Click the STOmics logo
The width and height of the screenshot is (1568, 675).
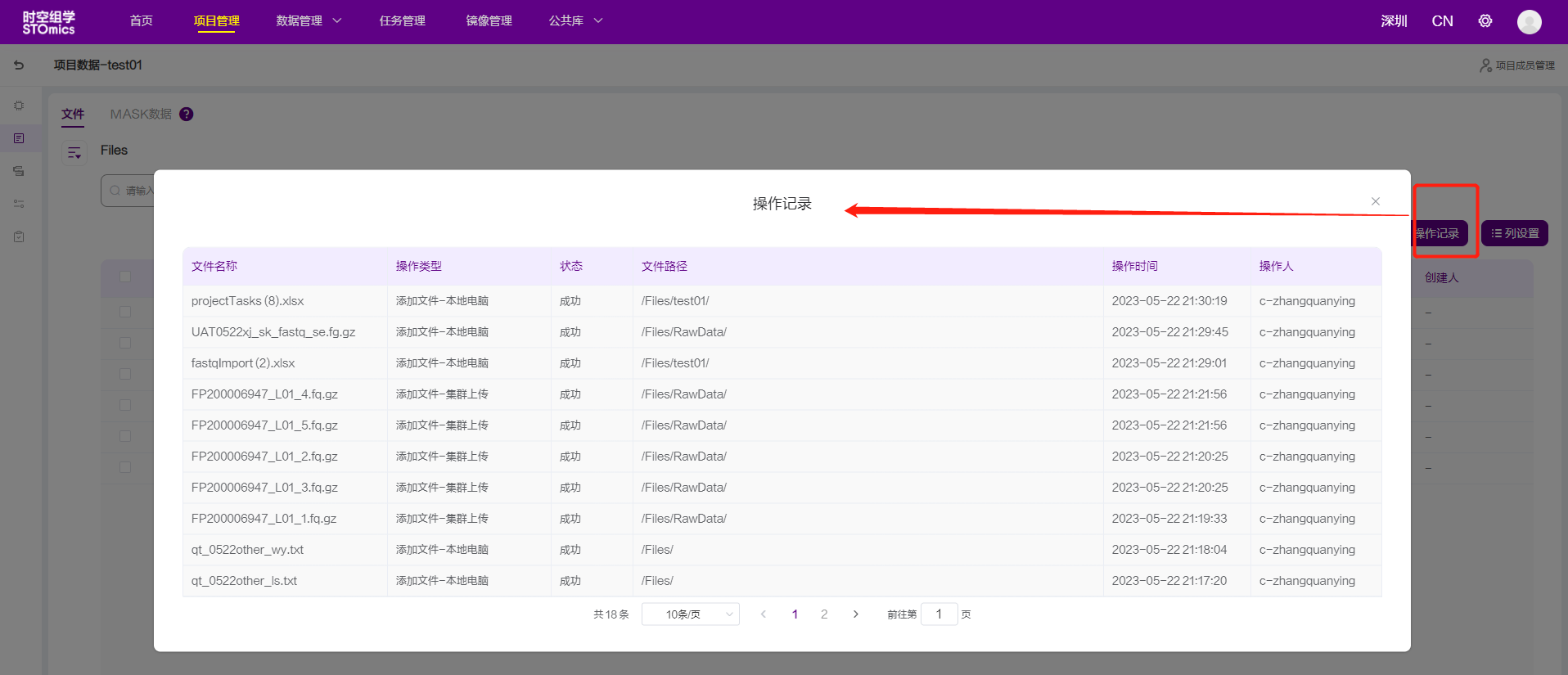click(x=48, y=22)
